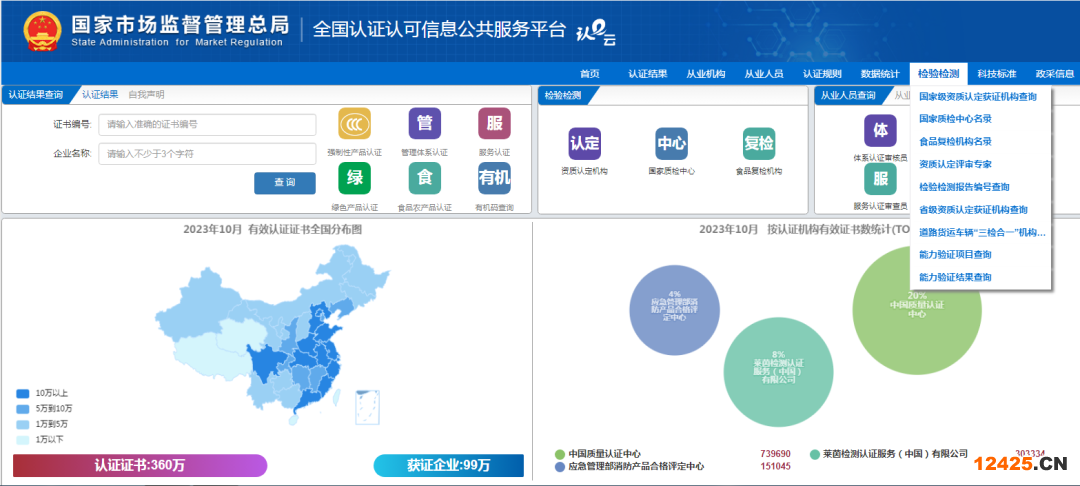Open the 国家质检中心 icon
Viewport: 1080px width, 486px height.
671,144
